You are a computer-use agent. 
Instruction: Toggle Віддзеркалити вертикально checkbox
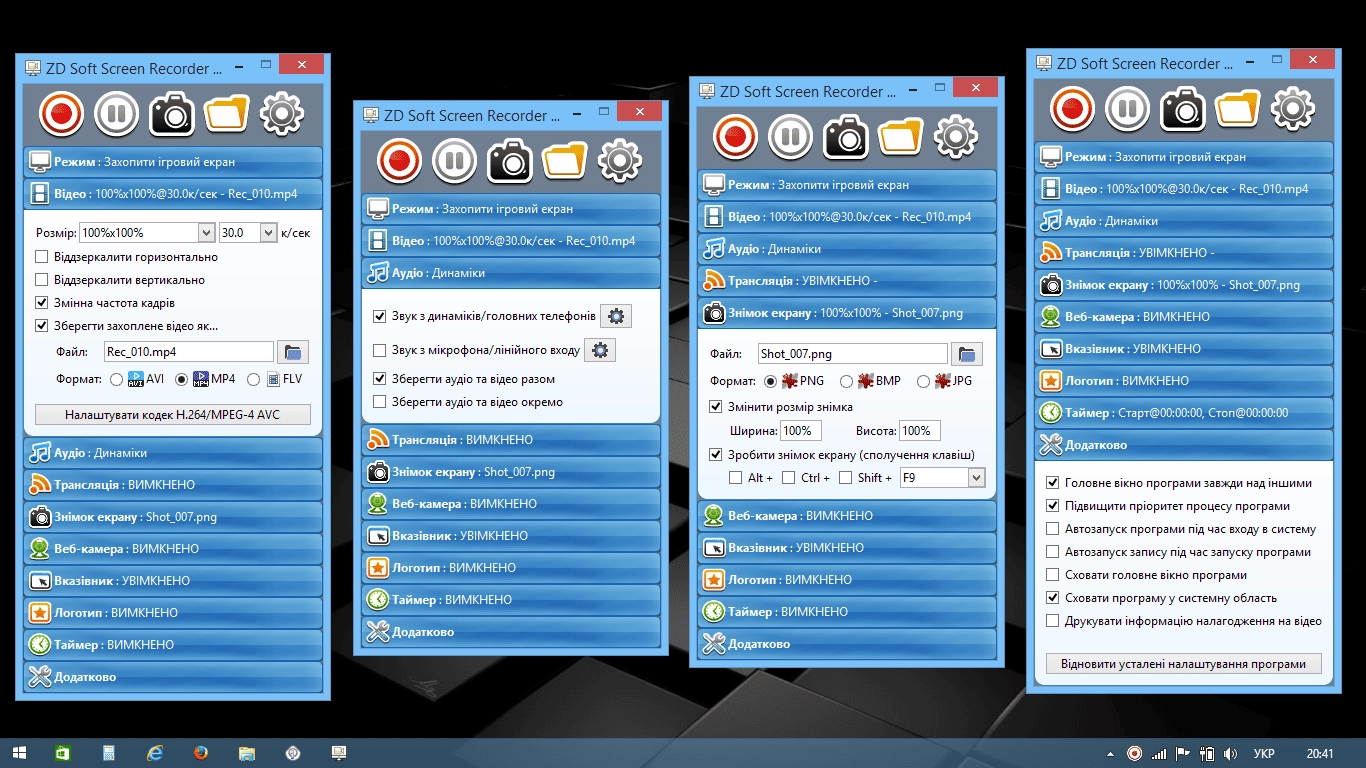pyautogui.click(x=42, y=280)
